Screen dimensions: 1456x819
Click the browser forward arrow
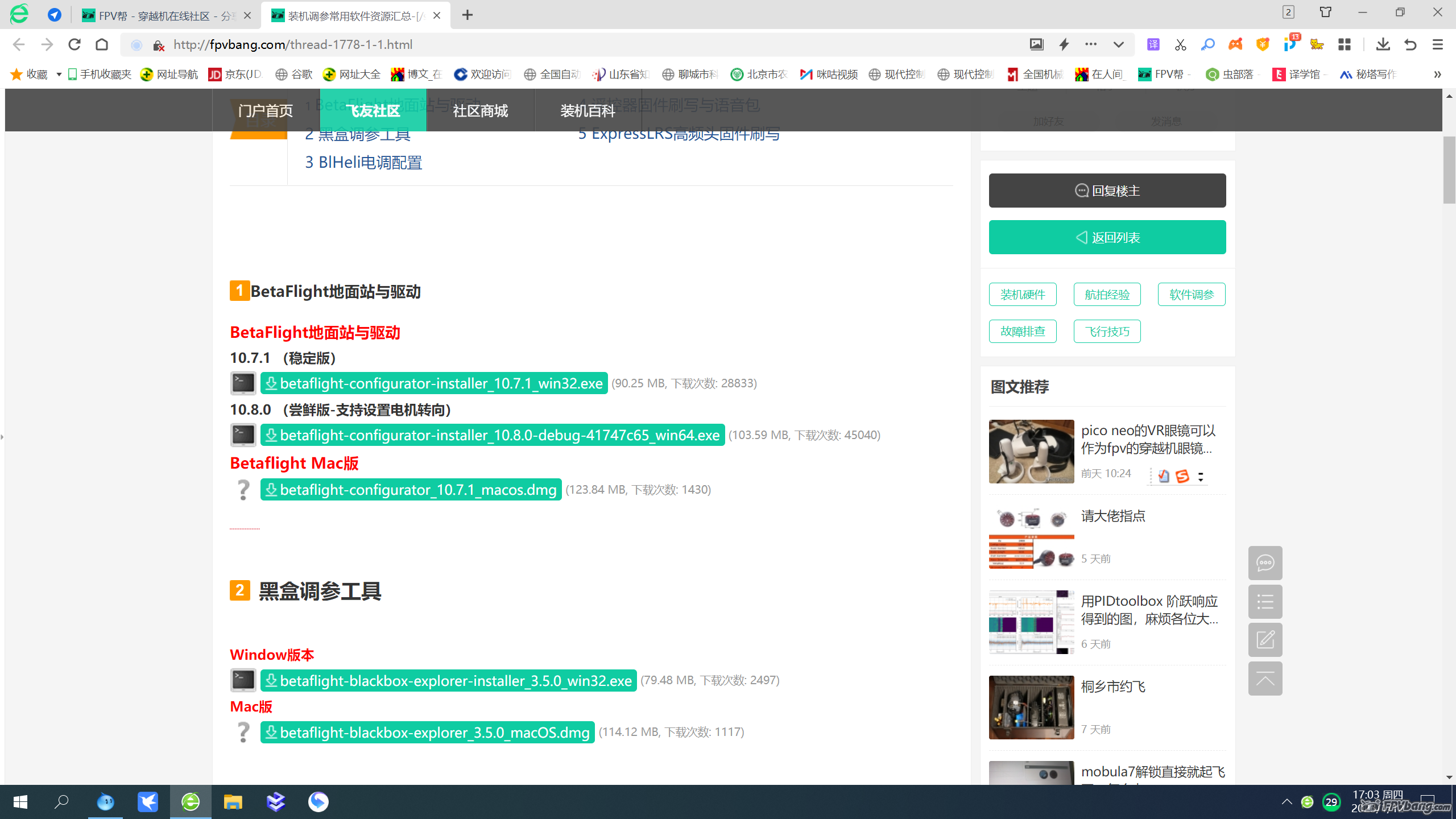[x=47, y=44]
